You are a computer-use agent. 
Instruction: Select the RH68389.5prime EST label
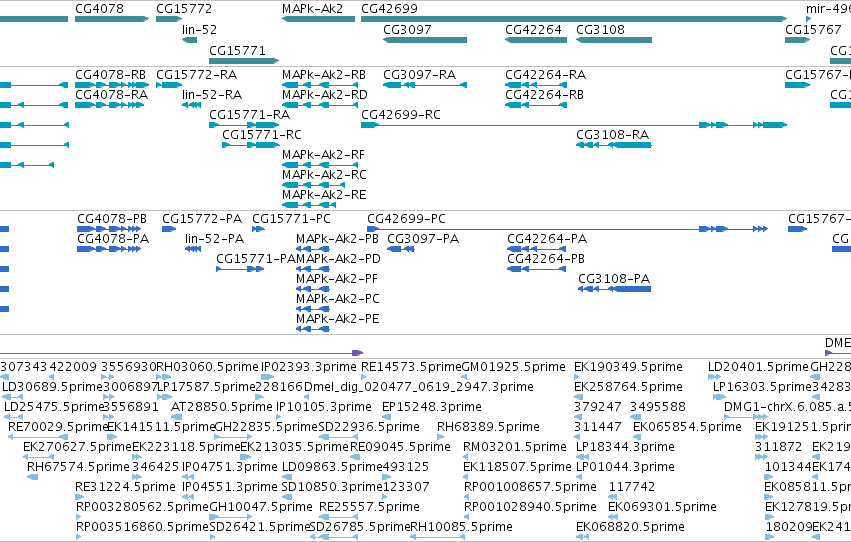click(488, 427)
